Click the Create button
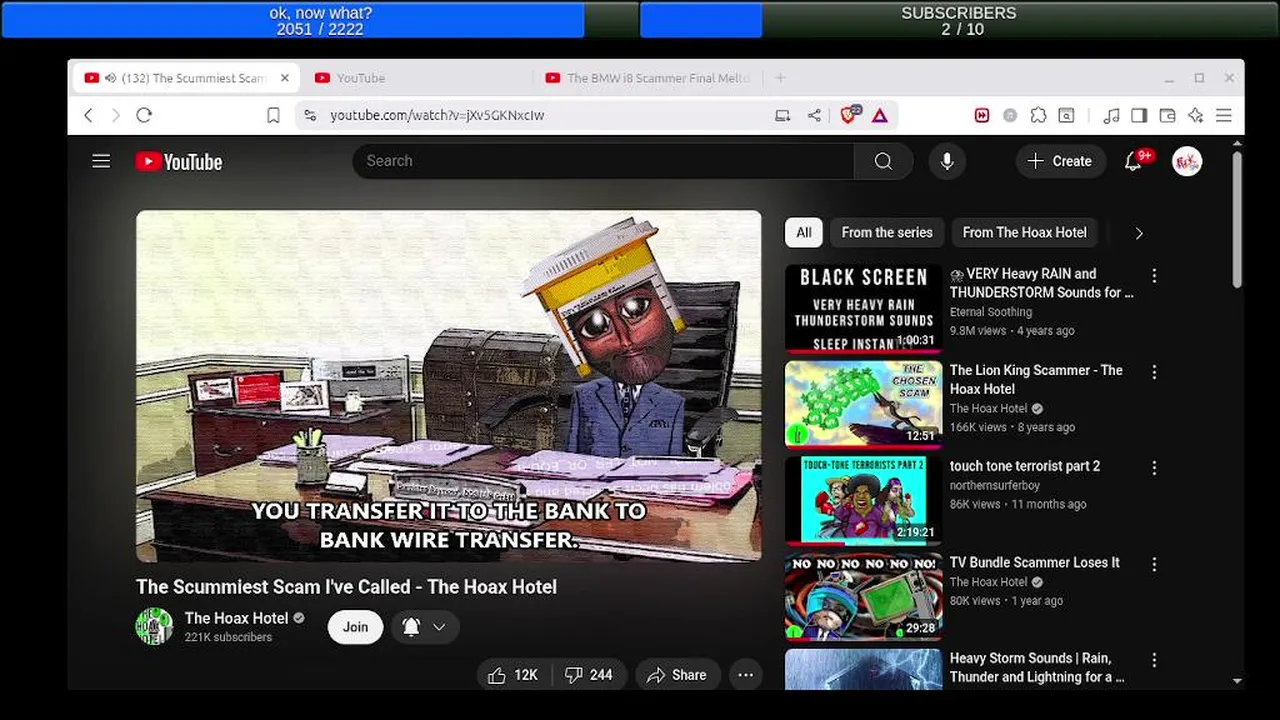This screenshot has height=720, width=1280. point(1059,161)
